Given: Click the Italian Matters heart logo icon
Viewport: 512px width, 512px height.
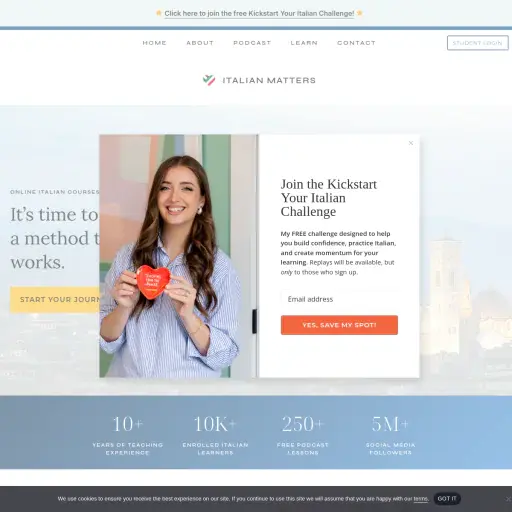Looking at the screenshot, I should pyautogui.click(x=209, y=80).
